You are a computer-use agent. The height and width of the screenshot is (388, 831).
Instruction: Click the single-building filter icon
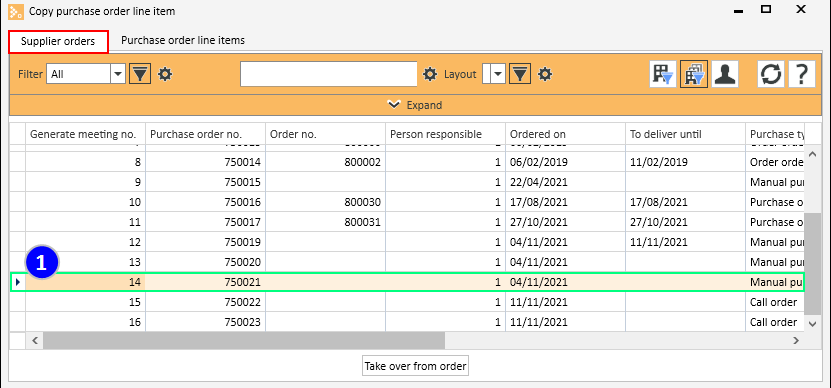point(664,74)
